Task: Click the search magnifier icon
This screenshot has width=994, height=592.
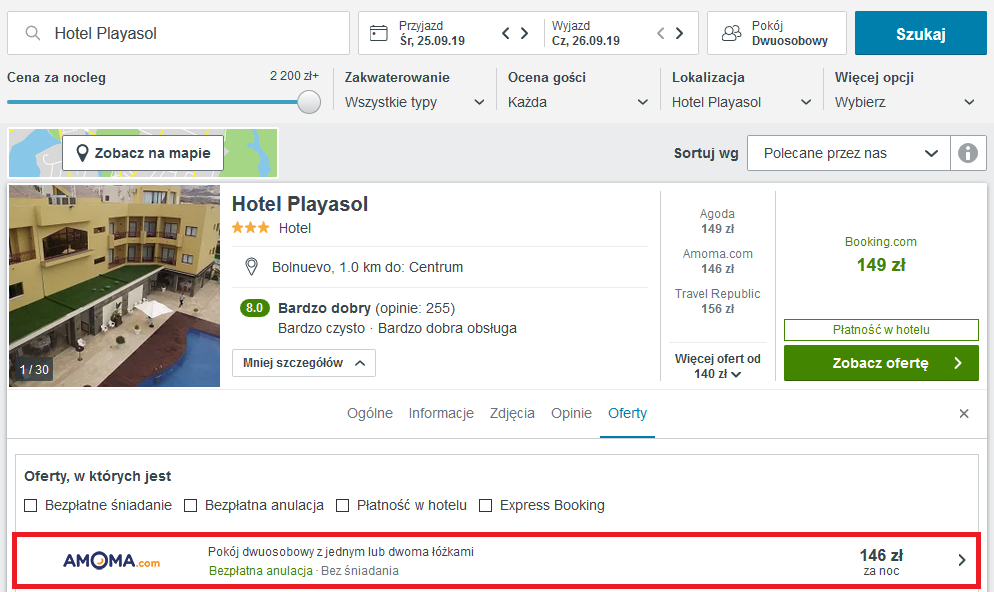Action: pos(32,33)
